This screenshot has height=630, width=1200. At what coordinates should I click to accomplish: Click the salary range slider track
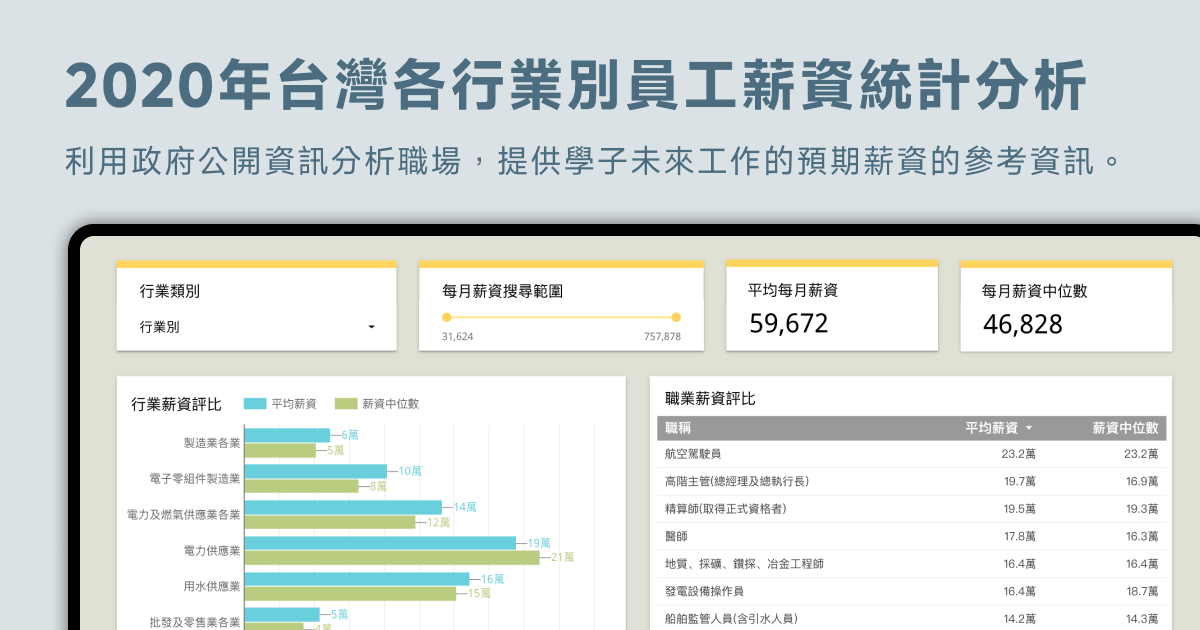561,317
